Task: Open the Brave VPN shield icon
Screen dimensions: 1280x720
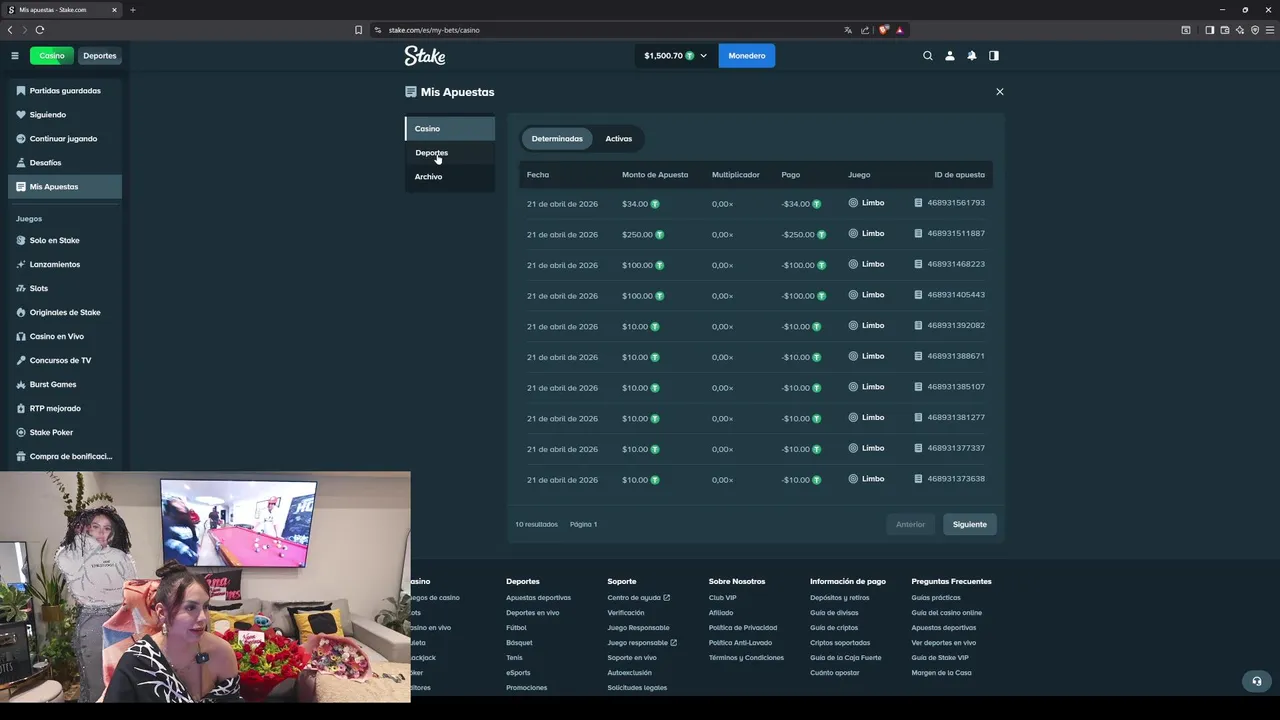Action: 1255,30
